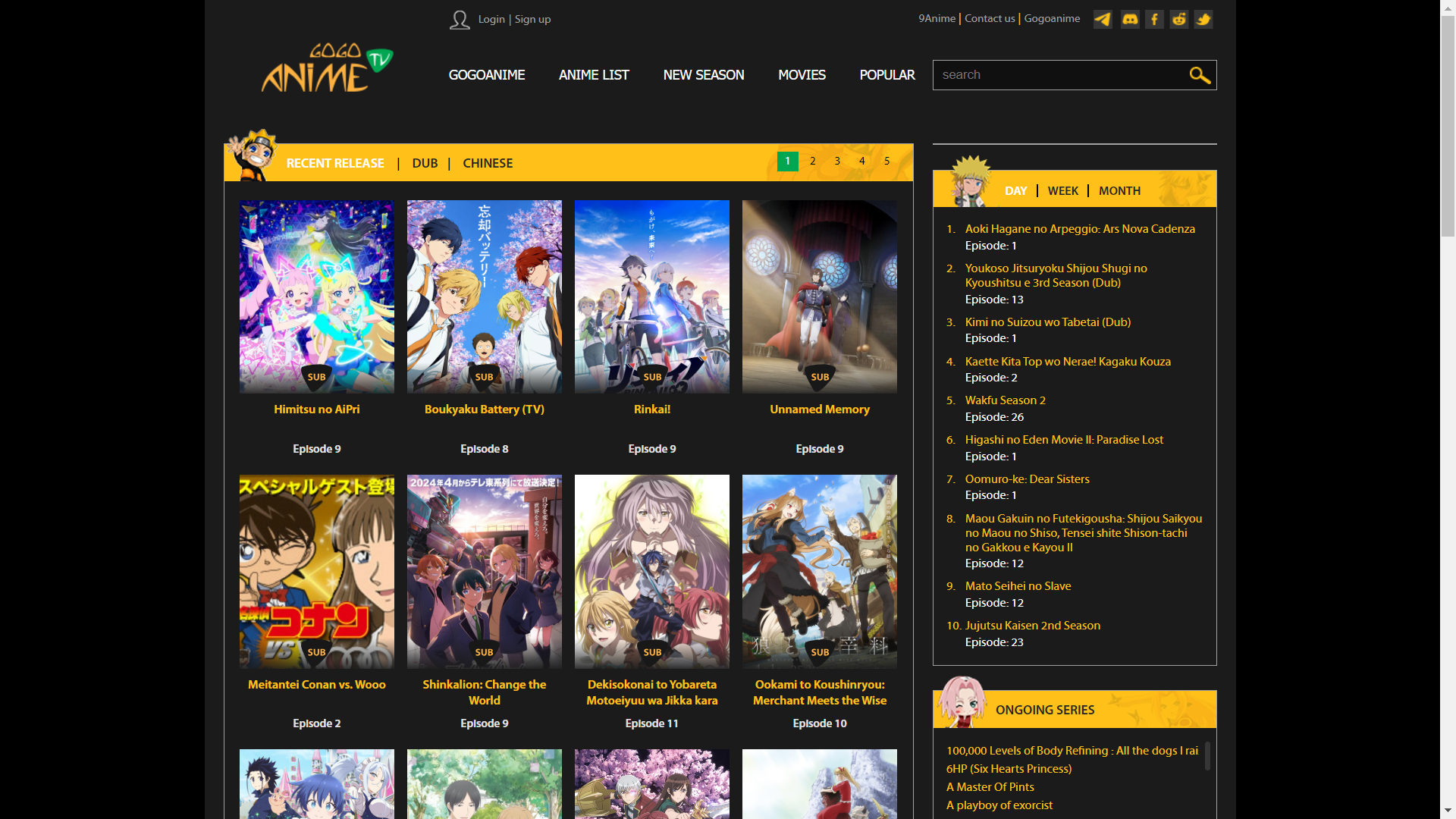Open the Rinkai! anime thumbnail

click(651, 296)
